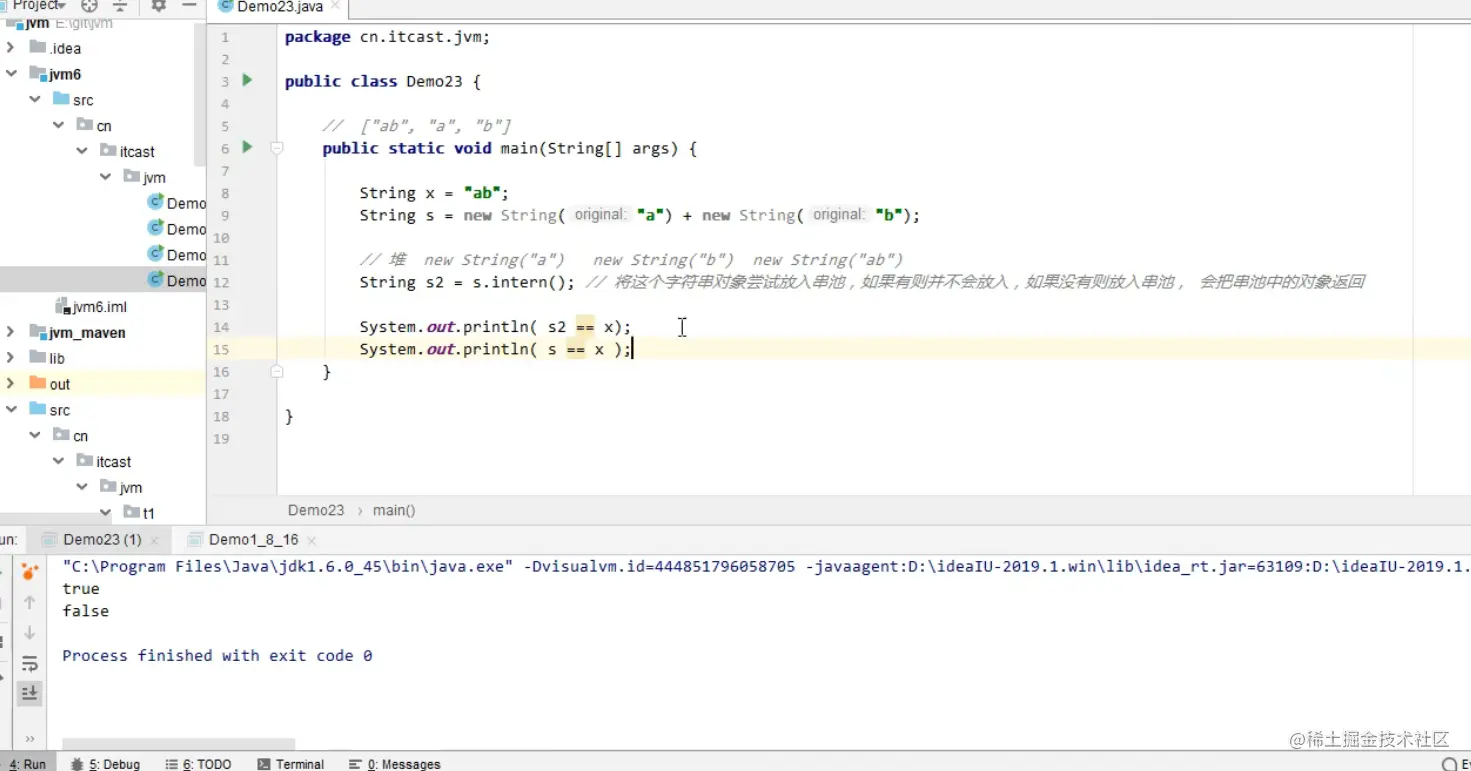Click line number 15 in the gutter
Image resolution: width=1471 pixels, height=771 pixels.
(221, 349)
